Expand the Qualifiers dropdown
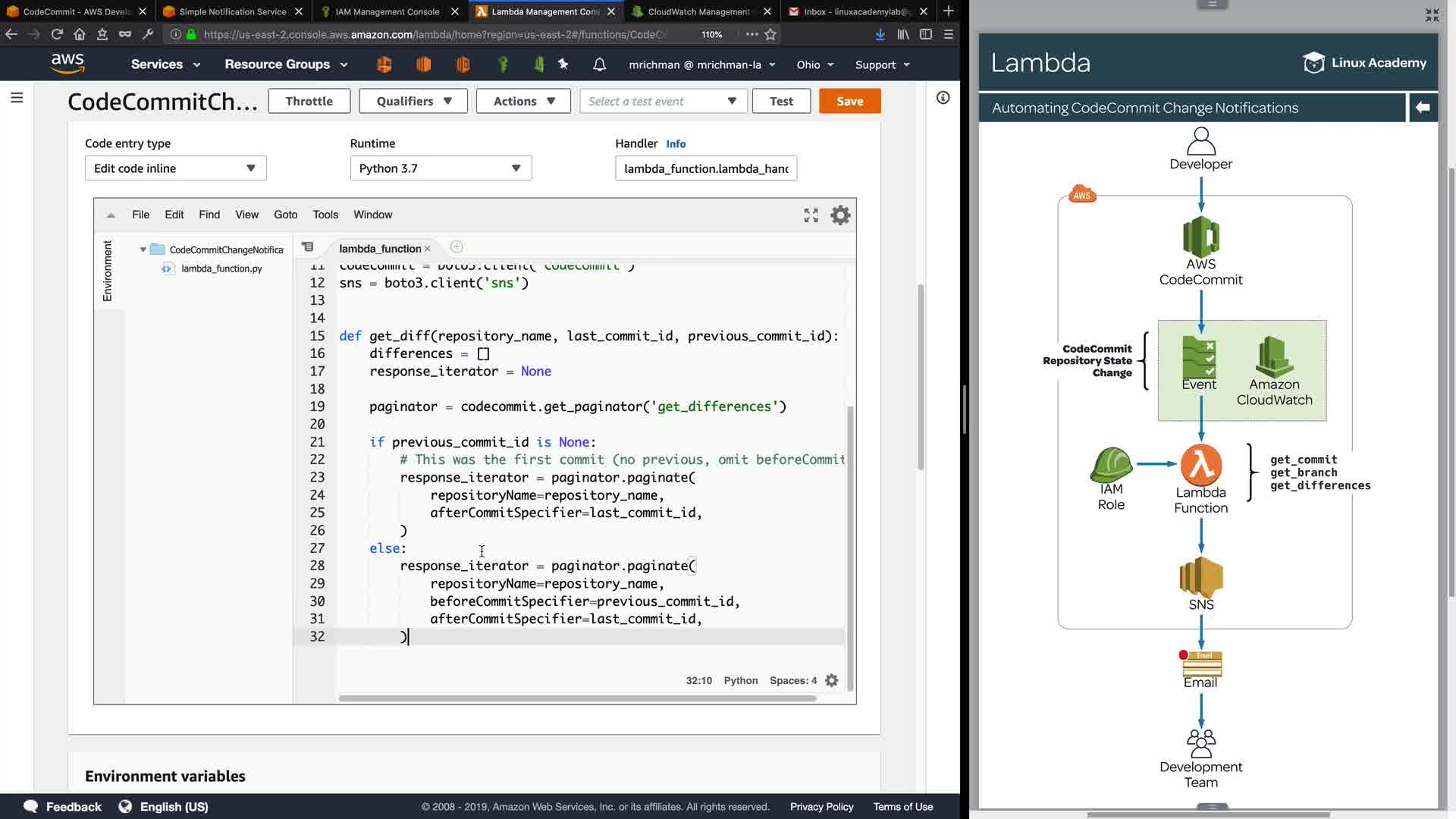 click(413, 101)
